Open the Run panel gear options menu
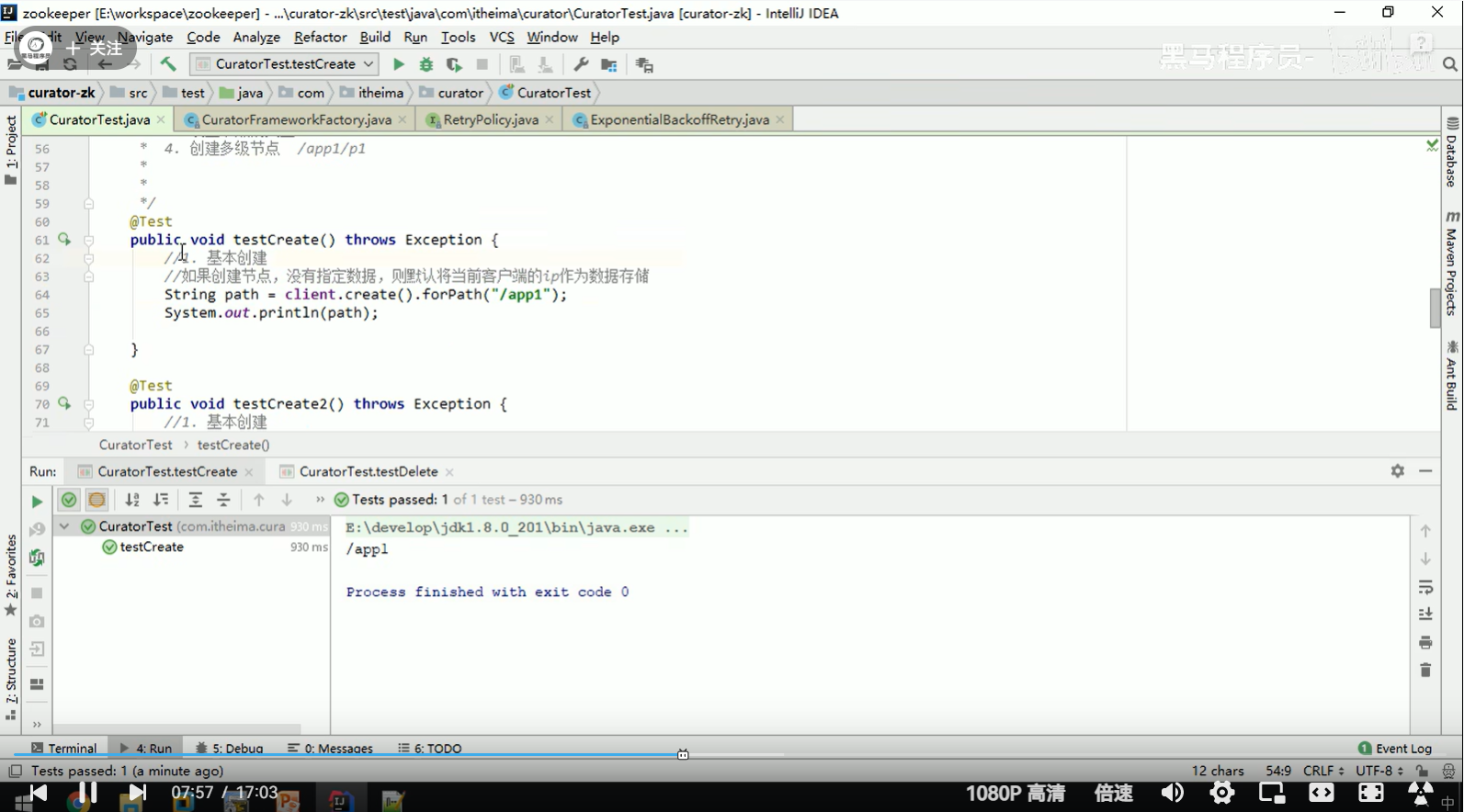Screen dimensions: 1464x812 [x=1397, y=471]
